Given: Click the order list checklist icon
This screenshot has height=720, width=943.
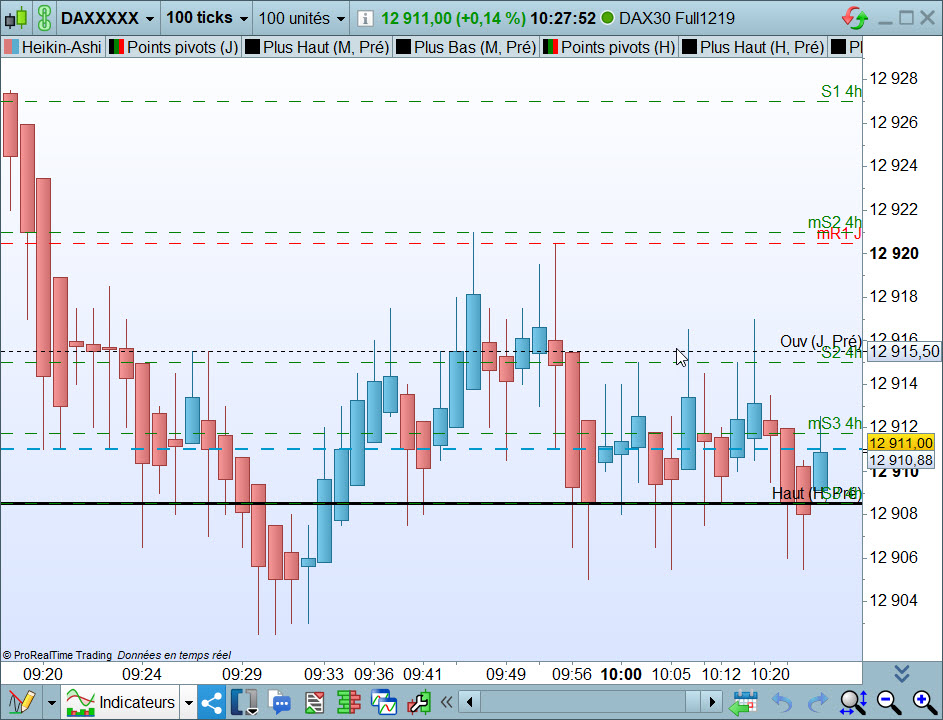Looking at the screenshot, I should [314, 702].
